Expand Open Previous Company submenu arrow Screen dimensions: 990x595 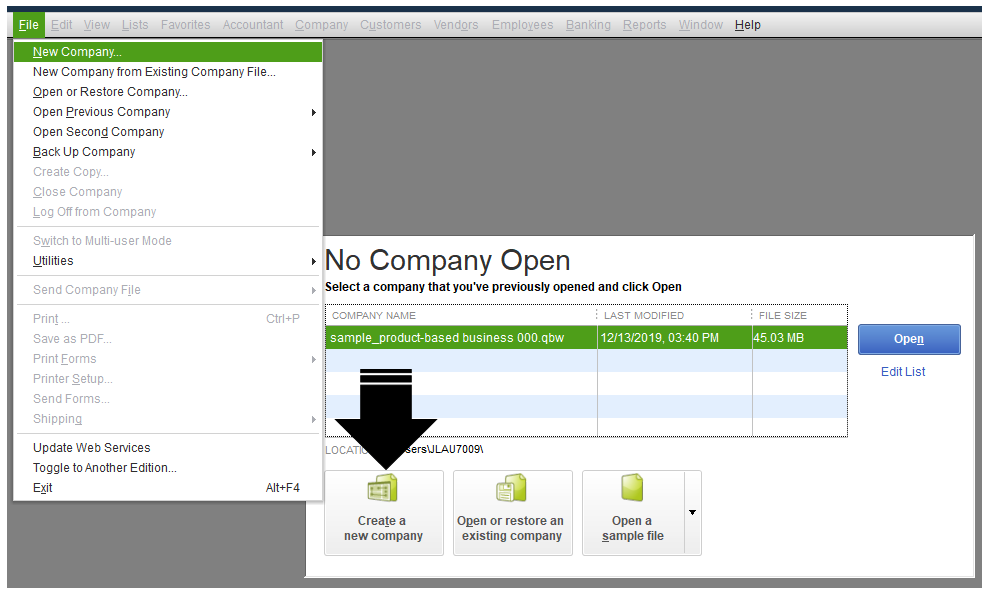(314, 112)
